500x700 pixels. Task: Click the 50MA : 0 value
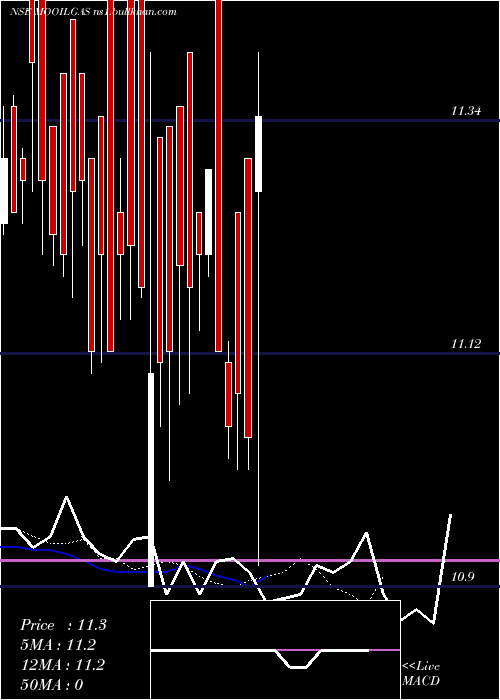click(52, 685)
